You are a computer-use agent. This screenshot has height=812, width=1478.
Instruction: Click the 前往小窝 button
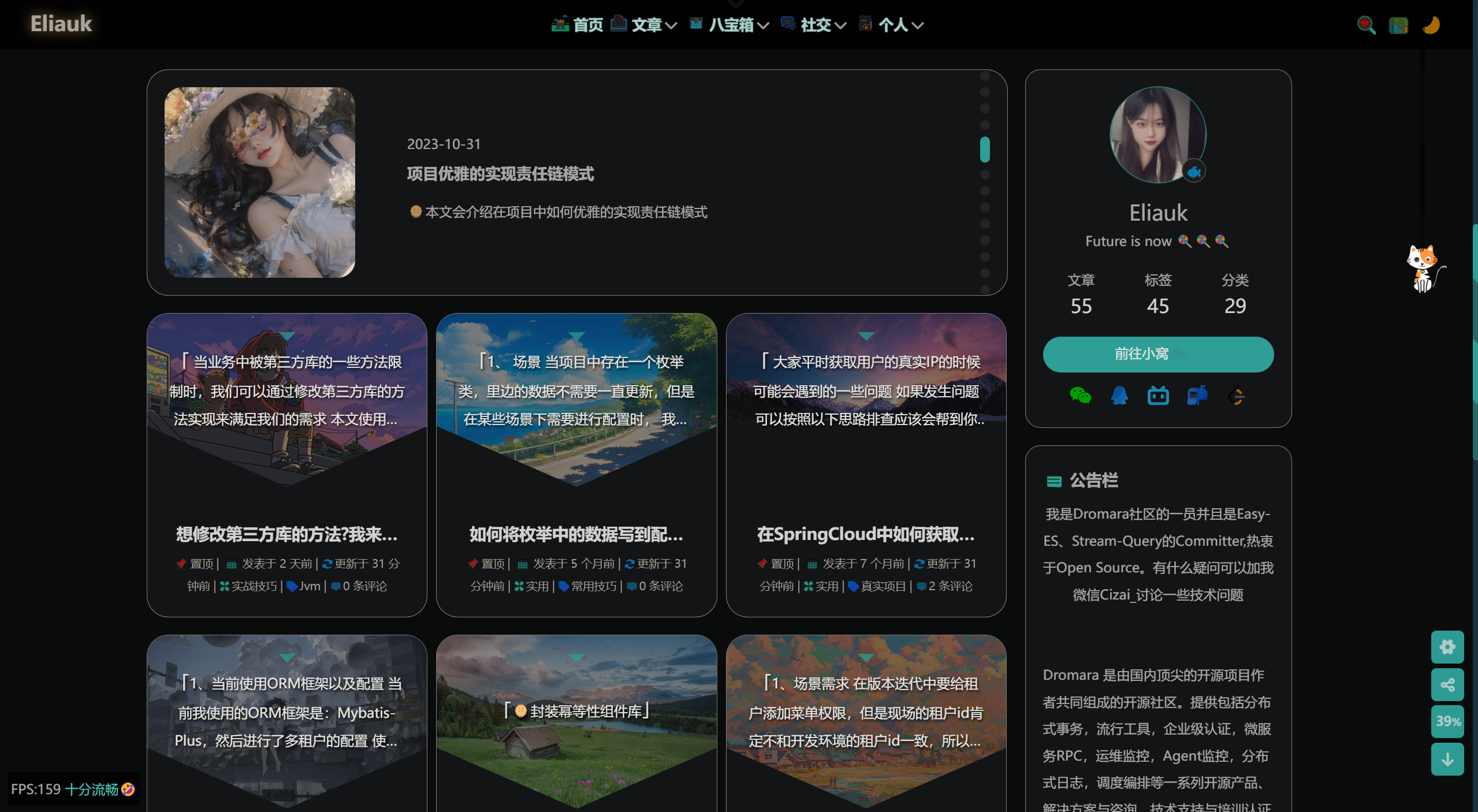point(1158,354)
